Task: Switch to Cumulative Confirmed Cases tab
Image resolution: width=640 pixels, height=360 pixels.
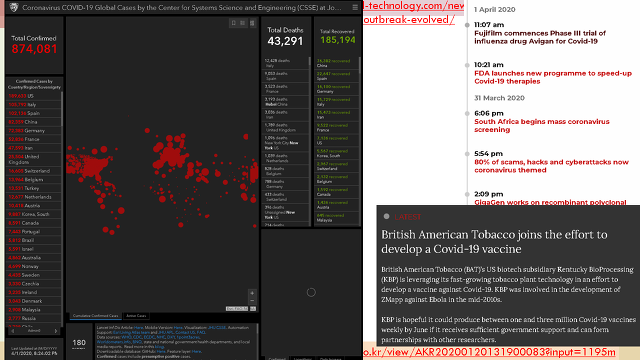Action: (x=96, y=316)
